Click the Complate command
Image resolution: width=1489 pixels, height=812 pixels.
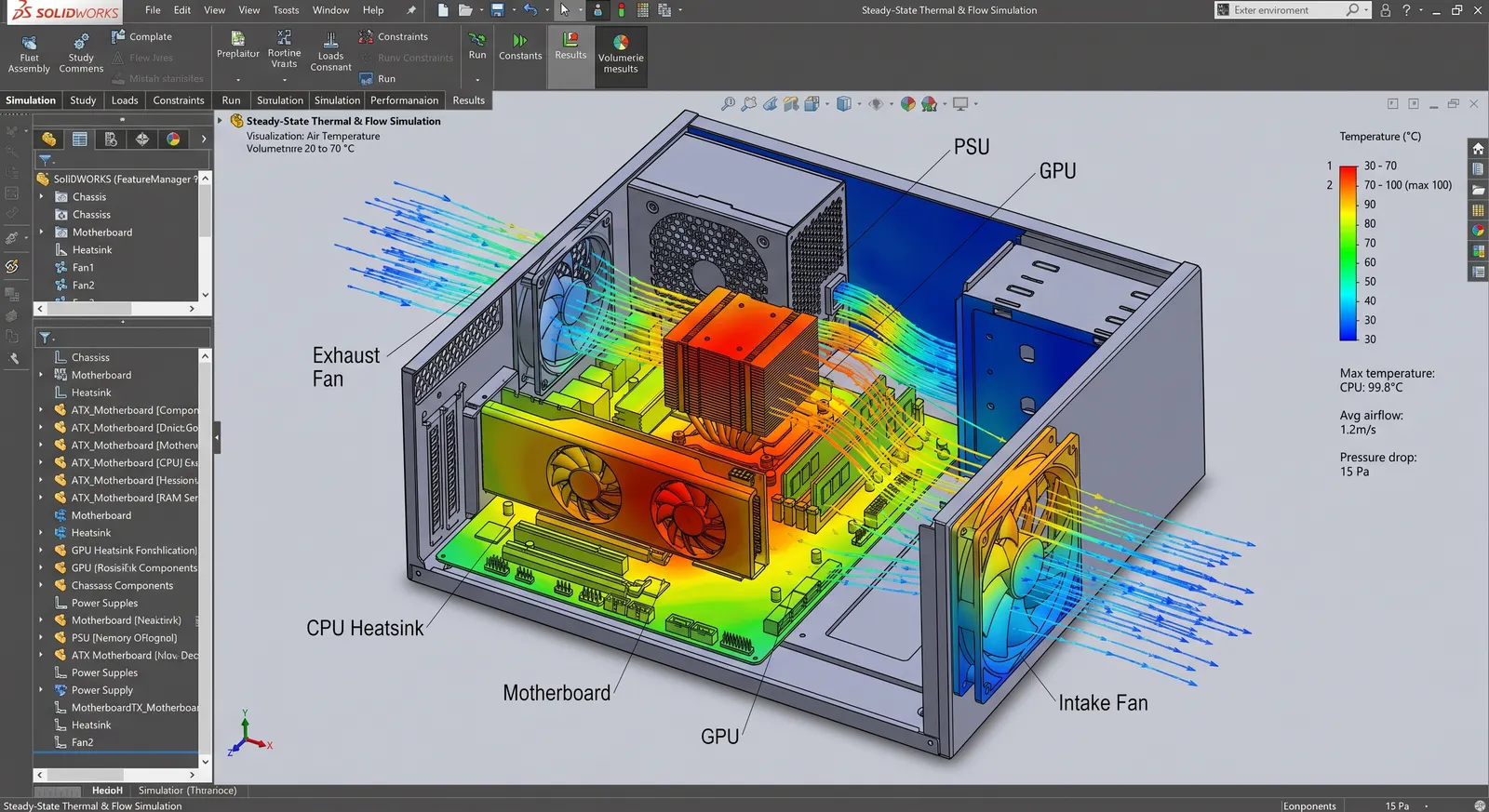point(141,36)
